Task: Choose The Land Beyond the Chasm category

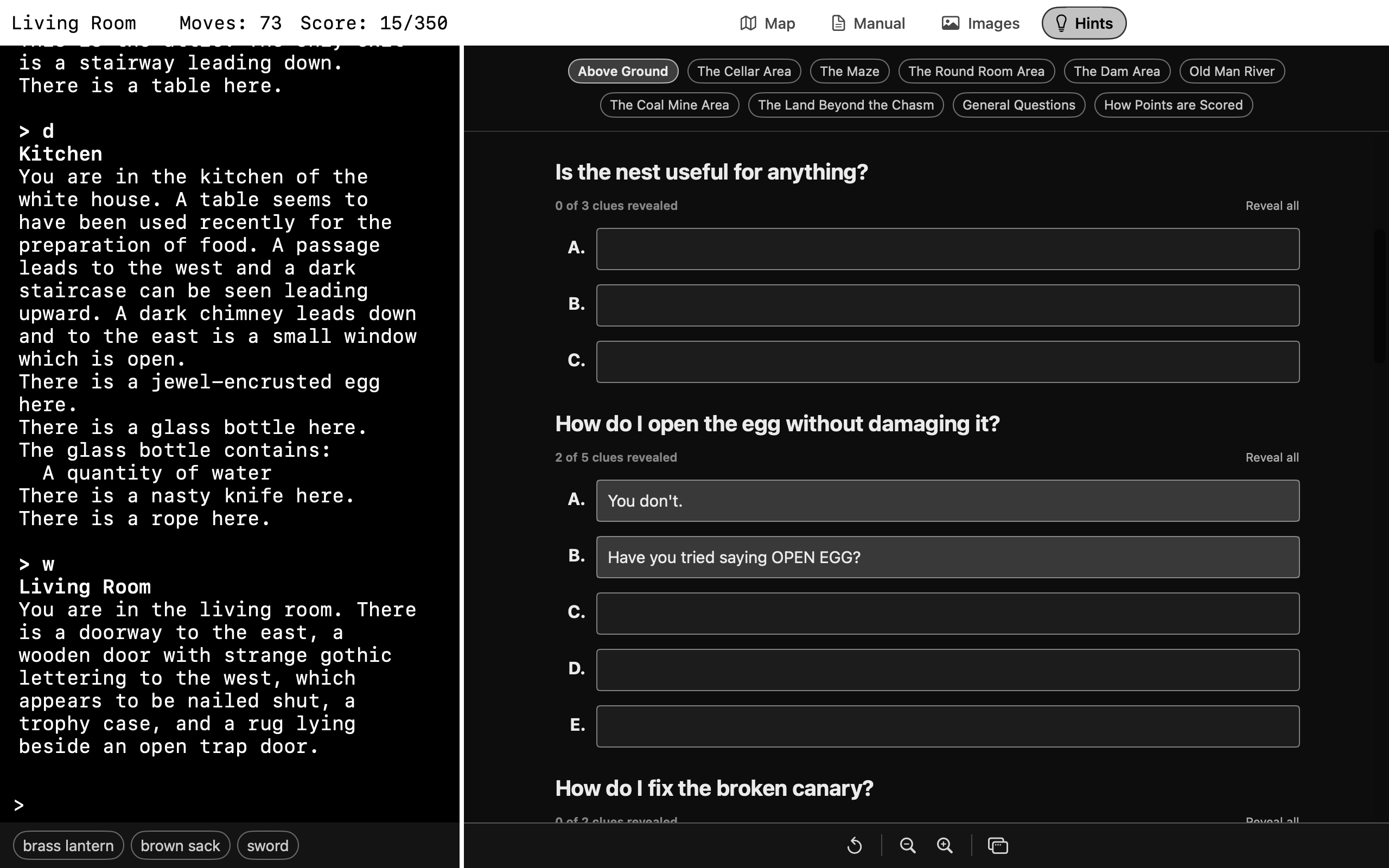Action: (x=846, y=105)
